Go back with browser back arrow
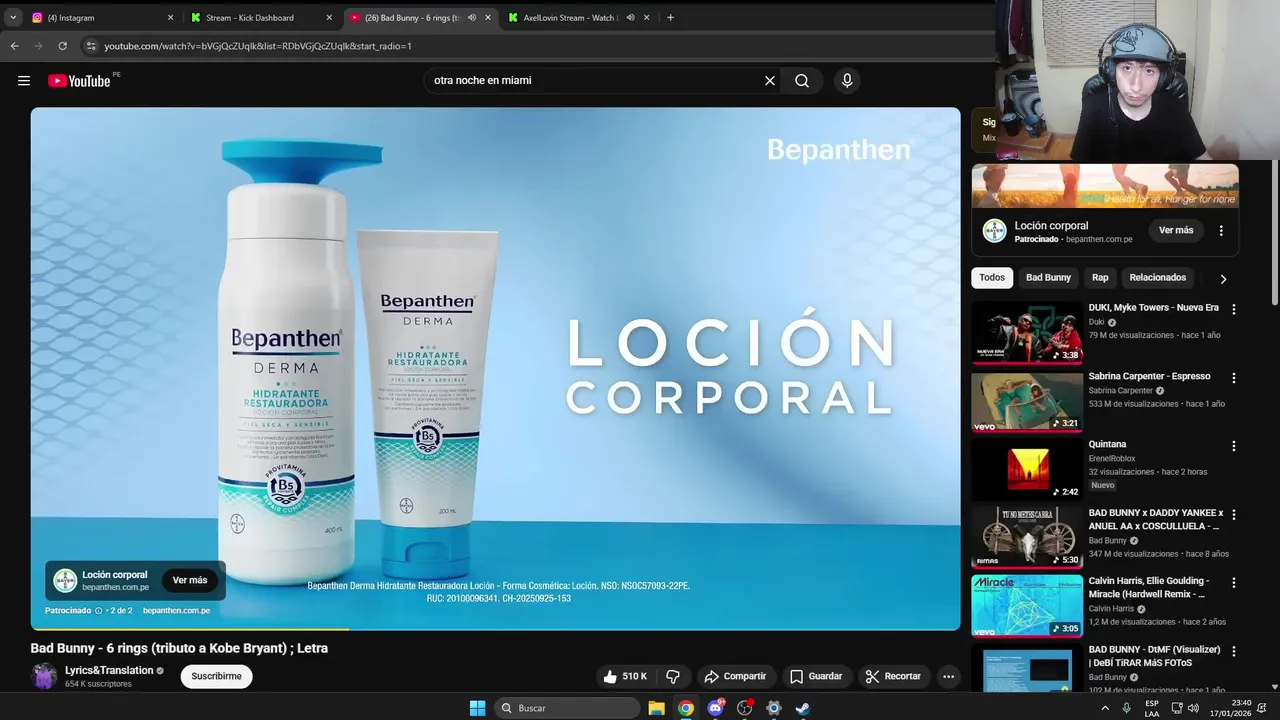1280x720 pixels. [14, 46]
